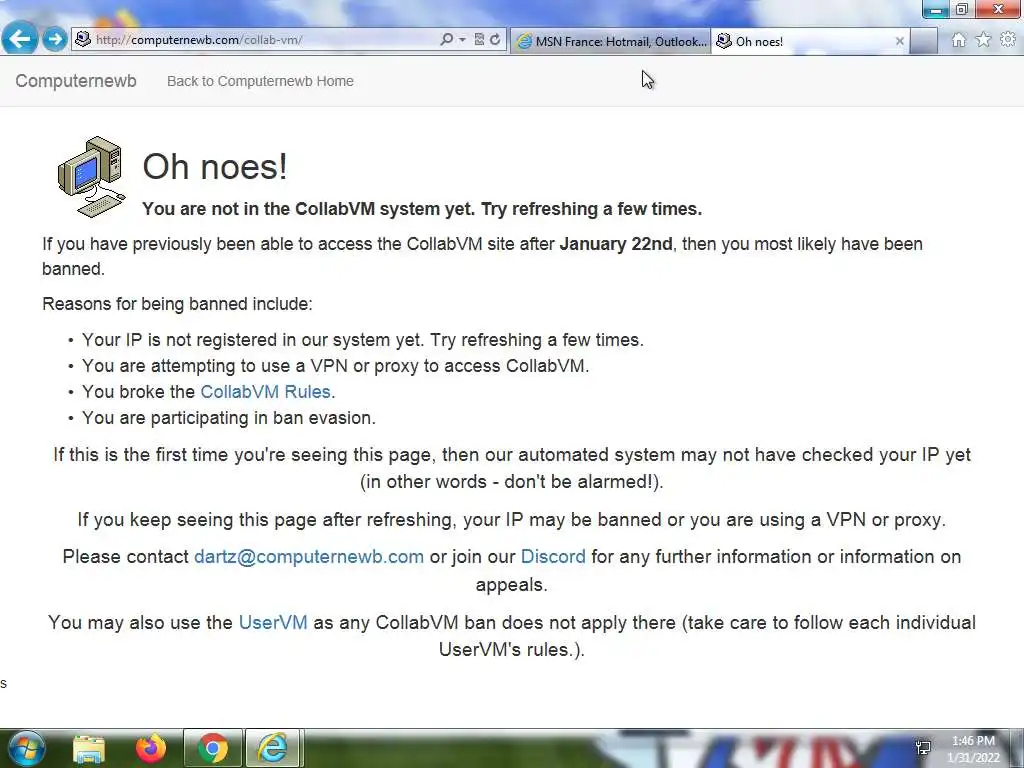Open a new blank tab
This screenshot has width=1024, height=768.
[x=923, y=41]
